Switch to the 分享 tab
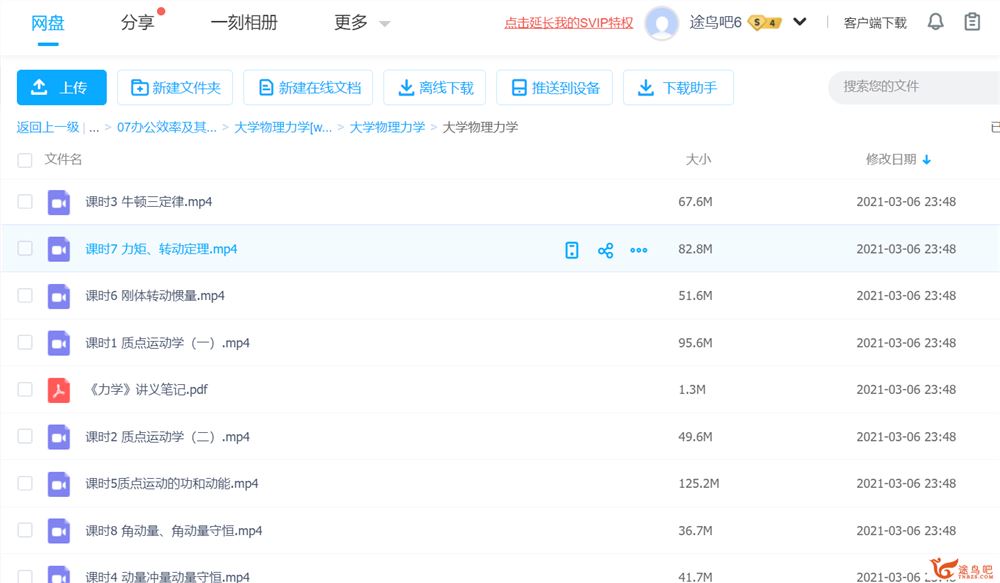 pyautogui.click(x=137, y=23)
